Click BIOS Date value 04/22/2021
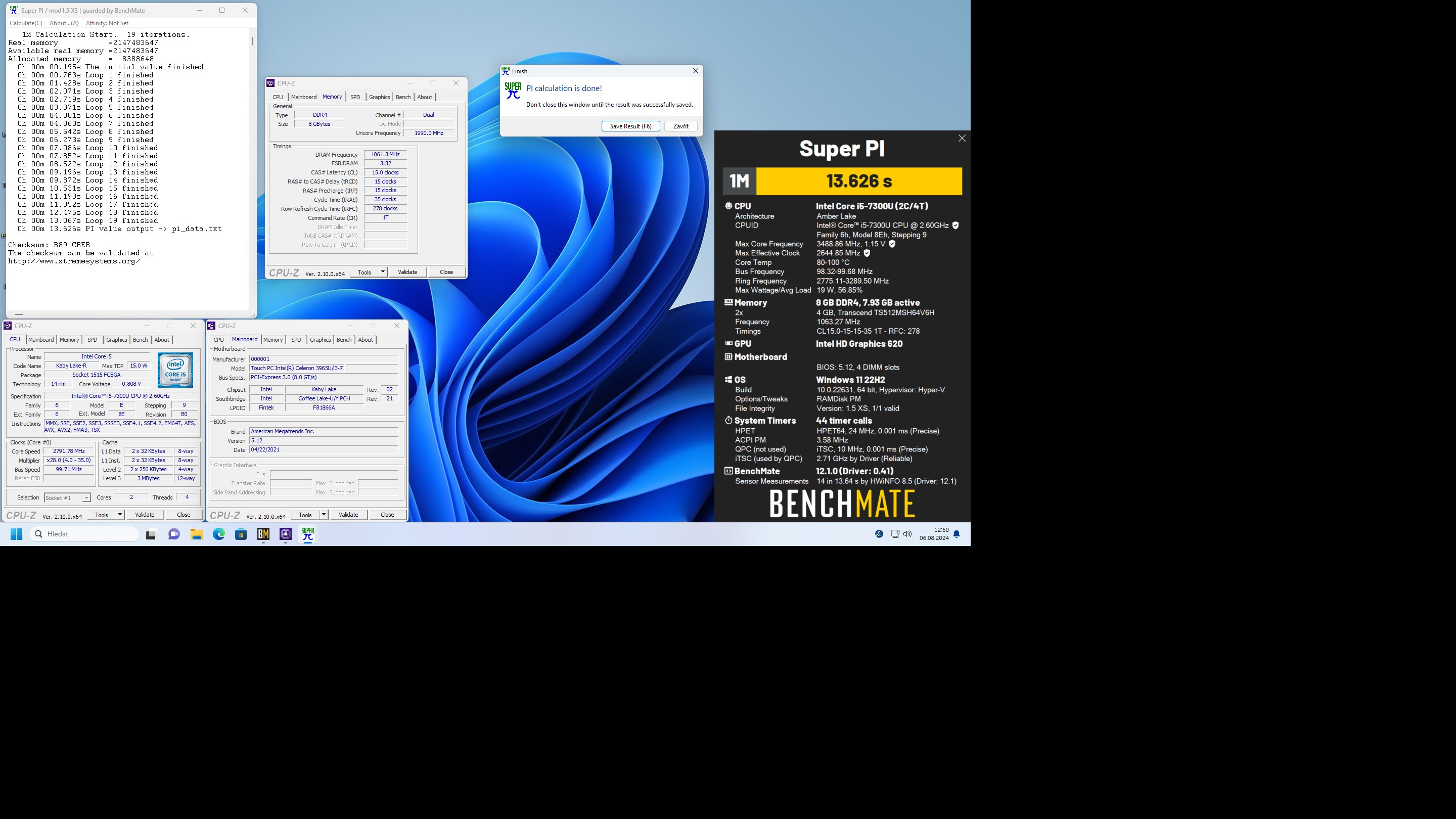This screenshot has height=819, width=1456. pos(324,450)
